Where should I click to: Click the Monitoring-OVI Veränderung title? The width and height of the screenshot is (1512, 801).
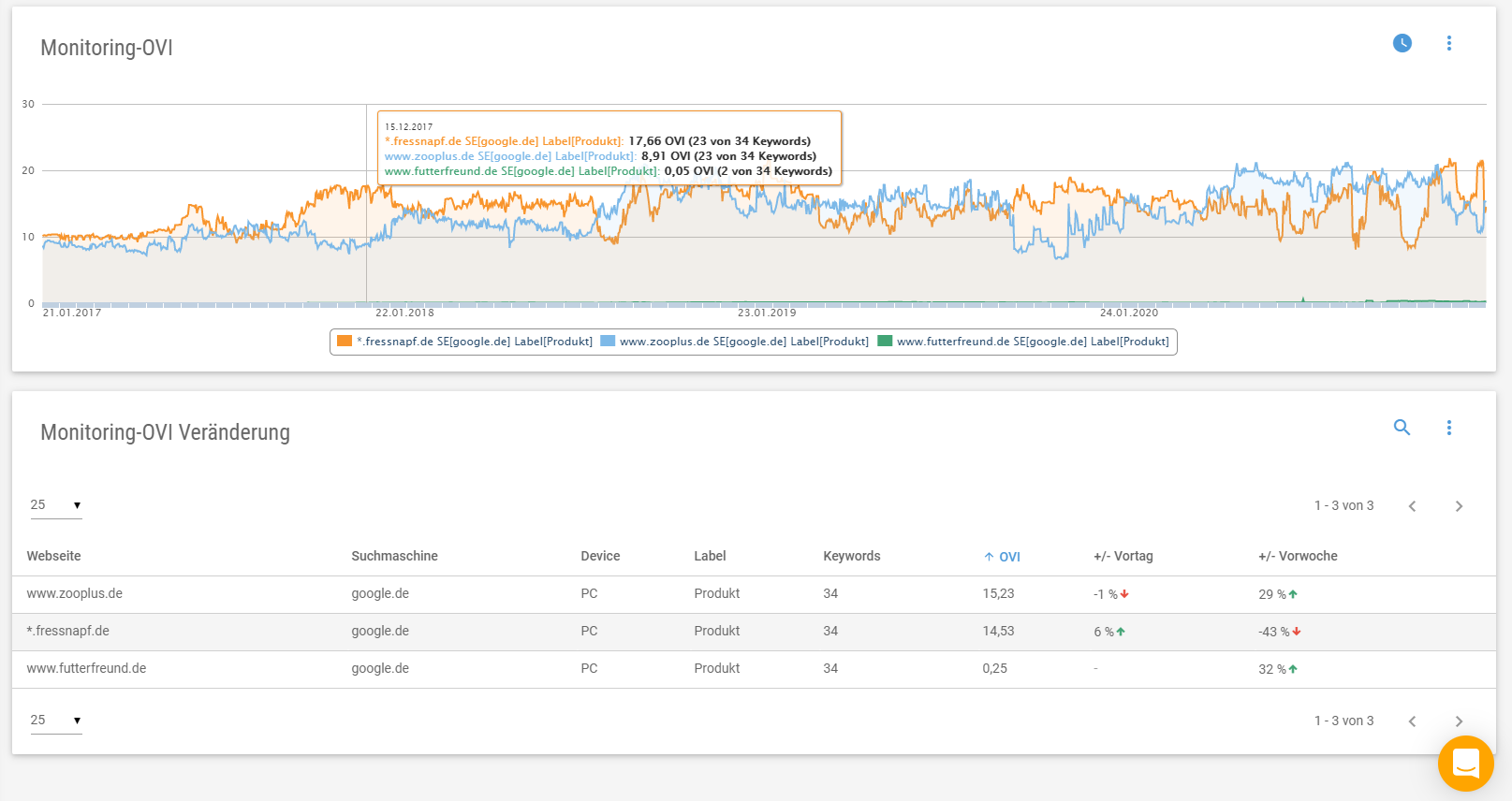point(165,432)
